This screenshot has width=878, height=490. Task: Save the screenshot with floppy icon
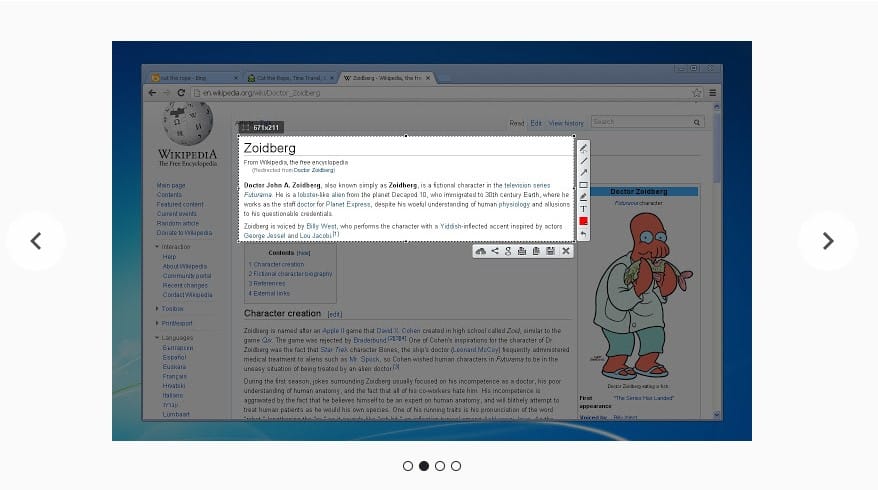tap(550, 251)
